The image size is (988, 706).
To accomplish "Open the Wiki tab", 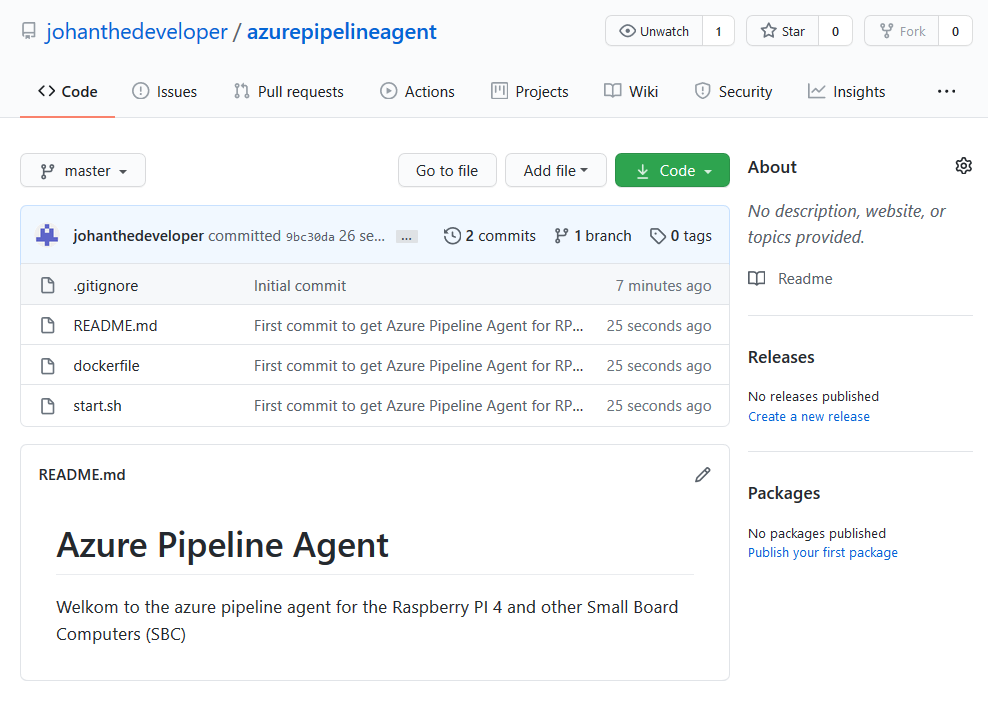I will pos(631,91).
